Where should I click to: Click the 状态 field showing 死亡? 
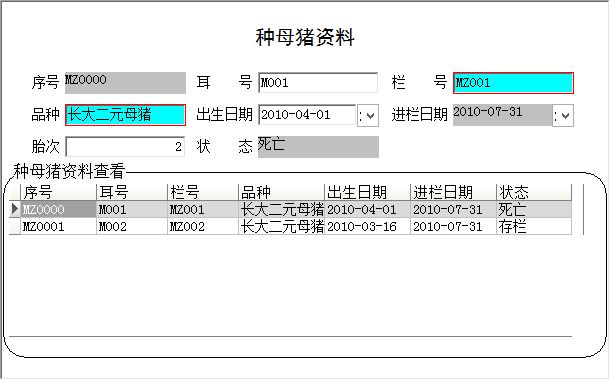(x=318, y=147)
